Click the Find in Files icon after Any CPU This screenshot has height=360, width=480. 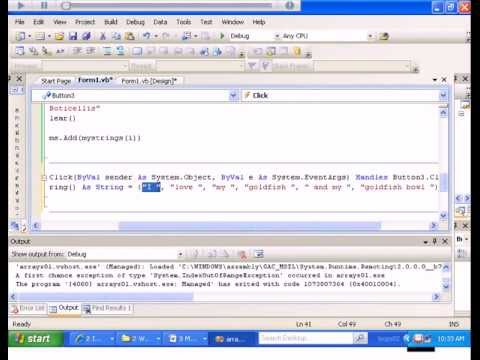click(x=384, y=36)
